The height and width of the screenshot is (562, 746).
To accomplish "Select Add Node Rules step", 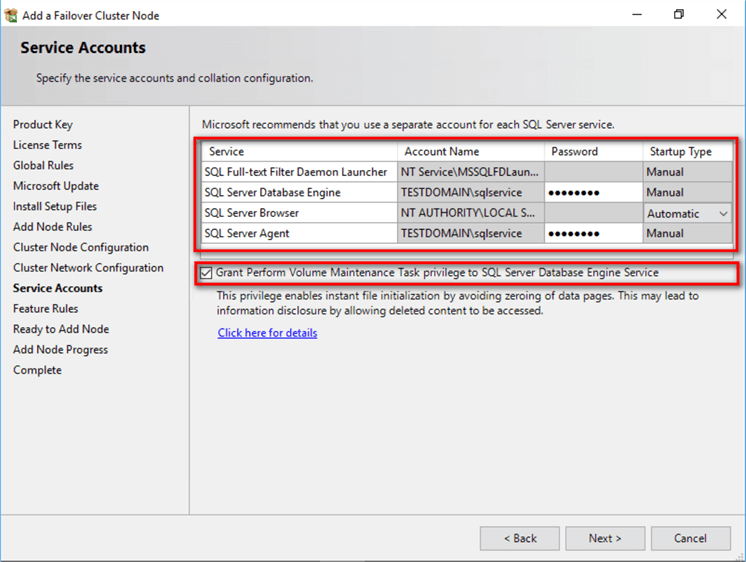I will click(x=53, y=227).
